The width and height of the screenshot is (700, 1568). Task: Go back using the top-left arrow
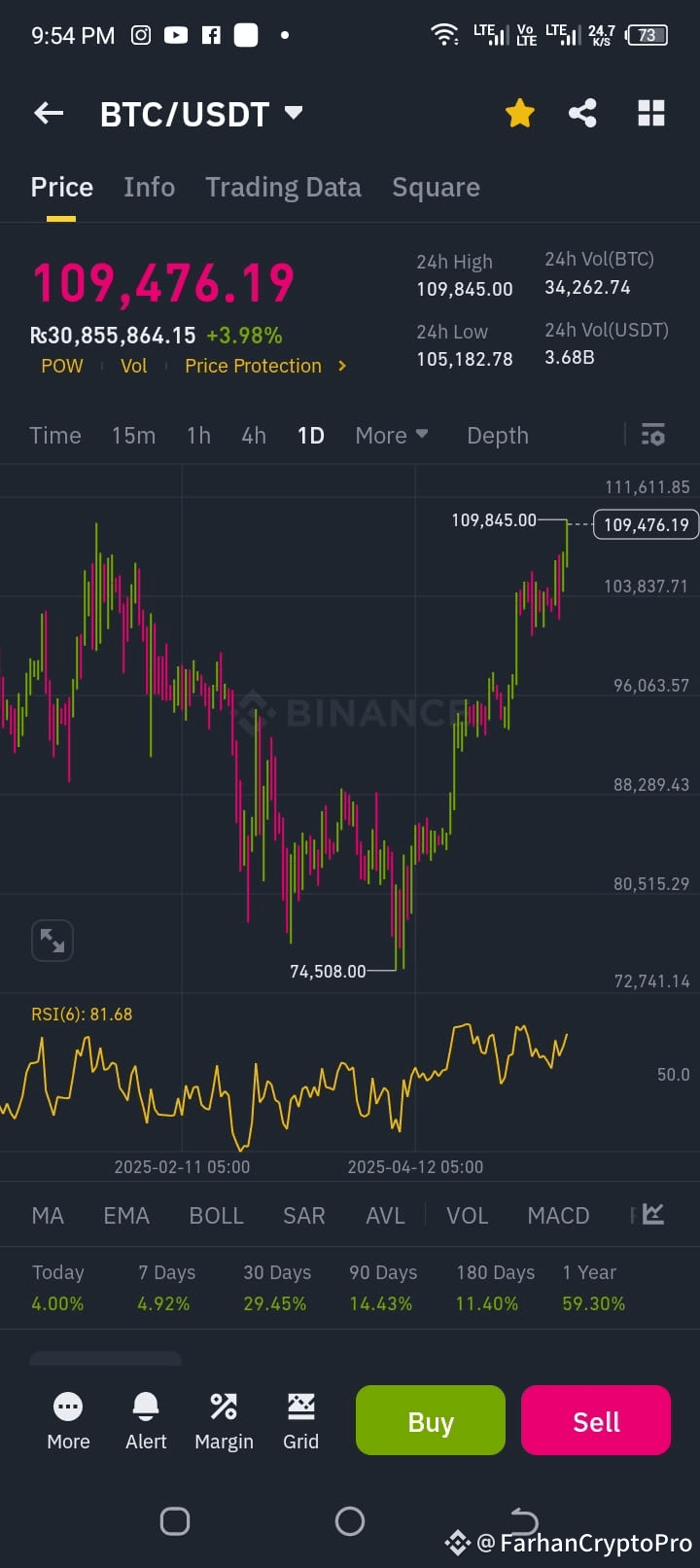point(49,113)
